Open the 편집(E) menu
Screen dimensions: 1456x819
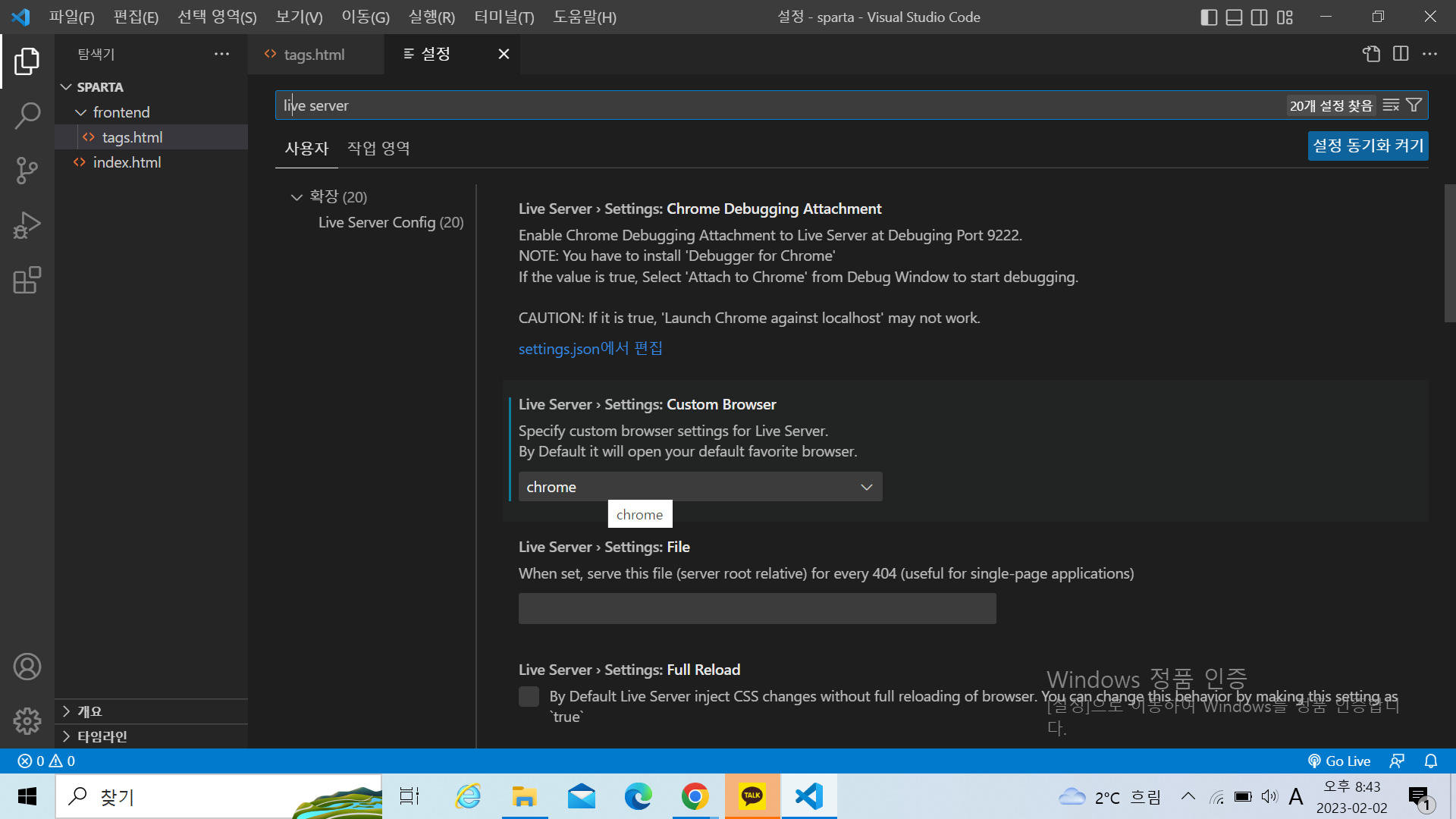[x=136, y=17]
